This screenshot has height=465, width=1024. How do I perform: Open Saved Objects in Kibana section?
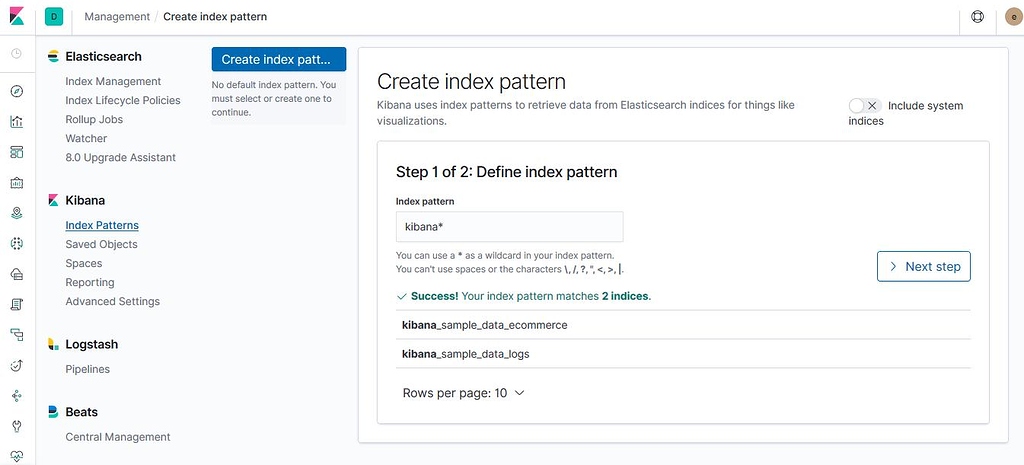[x=101, y=244]
